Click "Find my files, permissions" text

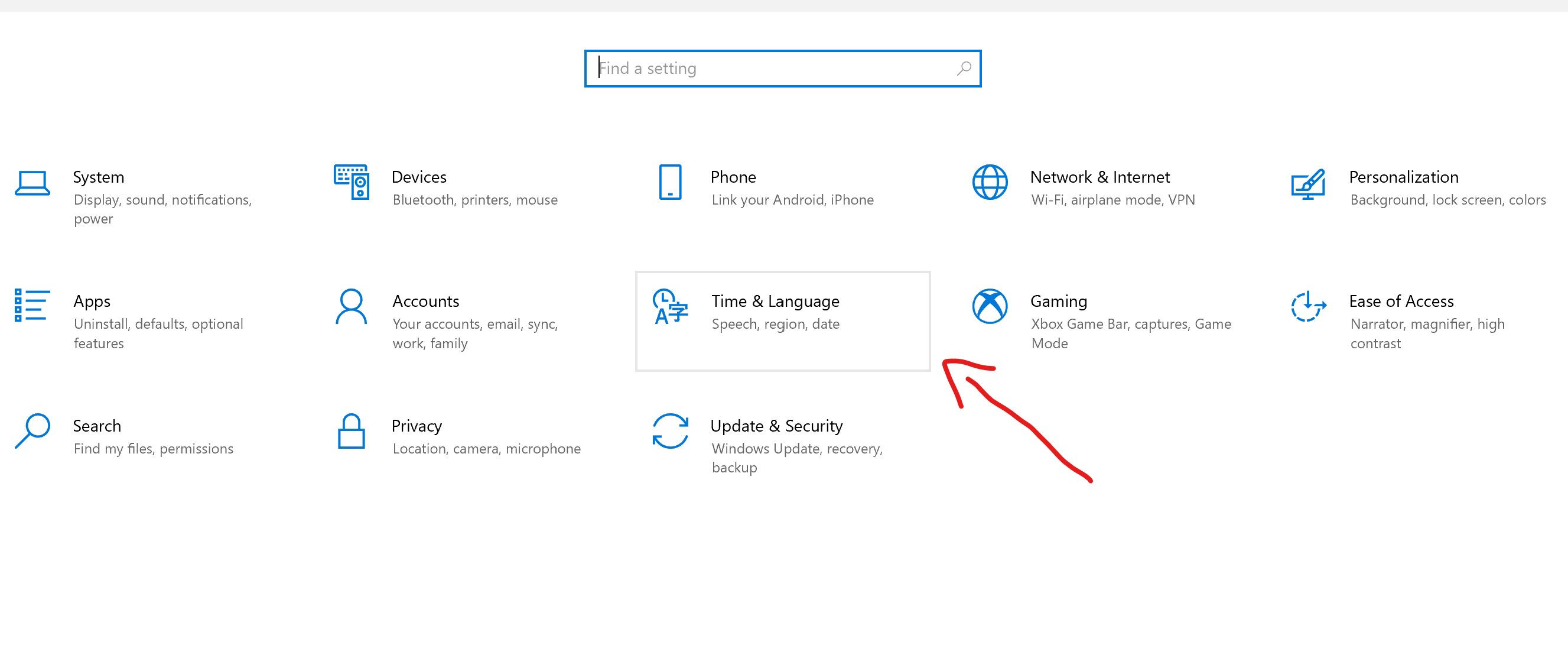(154, 449)
